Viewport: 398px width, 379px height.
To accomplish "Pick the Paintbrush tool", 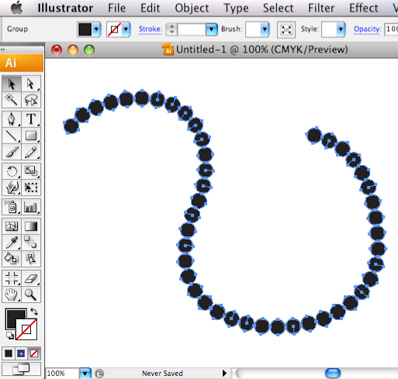I will 12,152.
